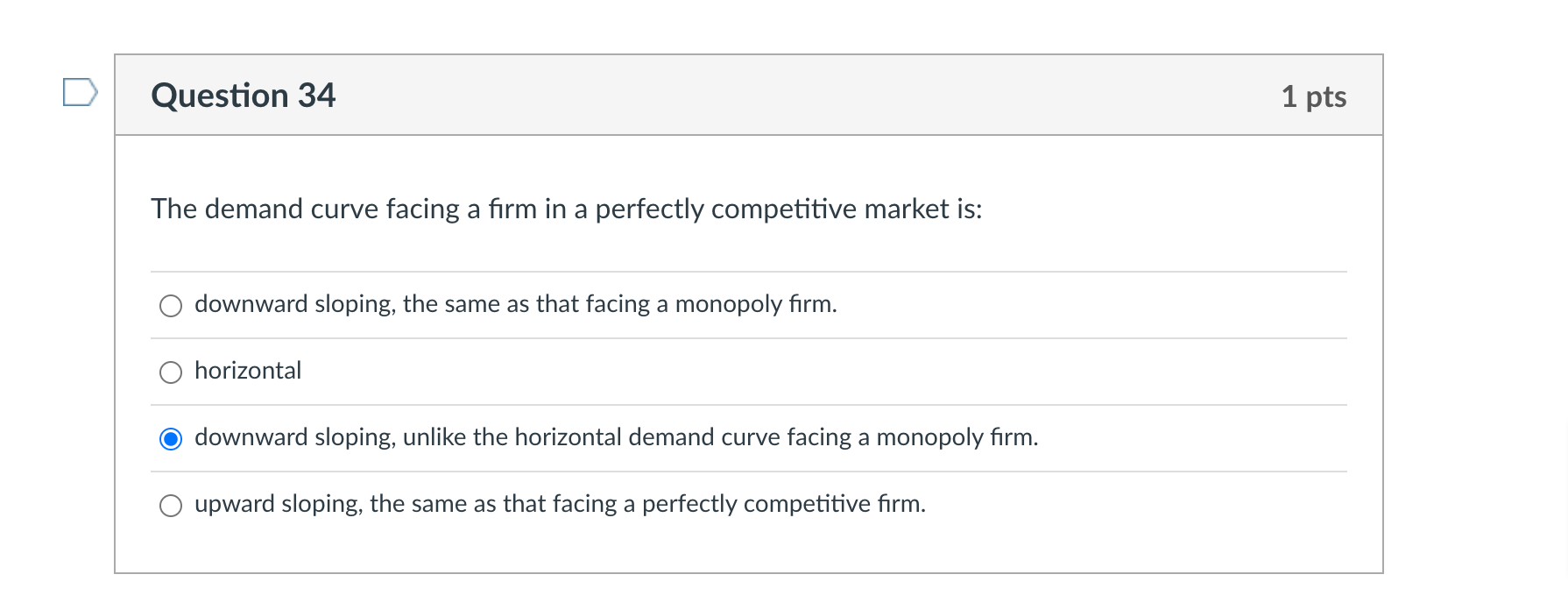The image size is (1568, 610).
Task: Click the 'Question 34' header text
Action: [x=244, y=95]
